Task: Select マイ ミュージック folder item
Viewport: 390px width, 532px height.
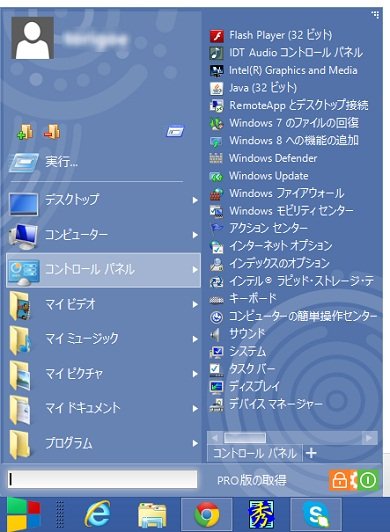Action: [x=104, y=339]
